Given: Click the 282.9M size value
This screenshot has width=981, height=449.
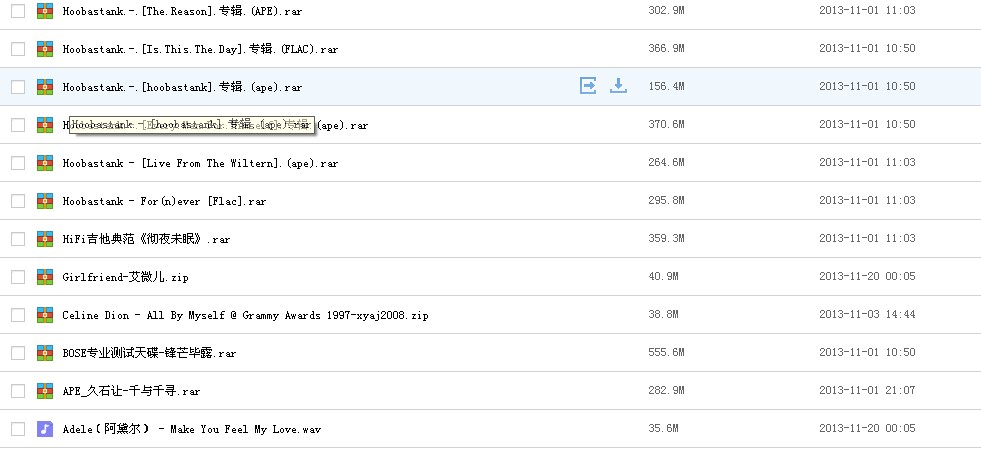Looking at the screenshot, I should pyautogui.click(x=666, y=390).
